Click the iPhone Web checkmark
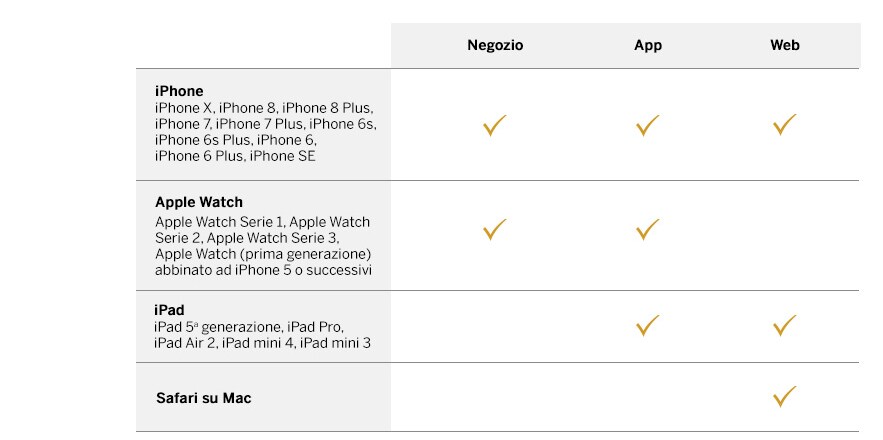Image resolution: width=883 pixels, height=440 pixels. 784,125
